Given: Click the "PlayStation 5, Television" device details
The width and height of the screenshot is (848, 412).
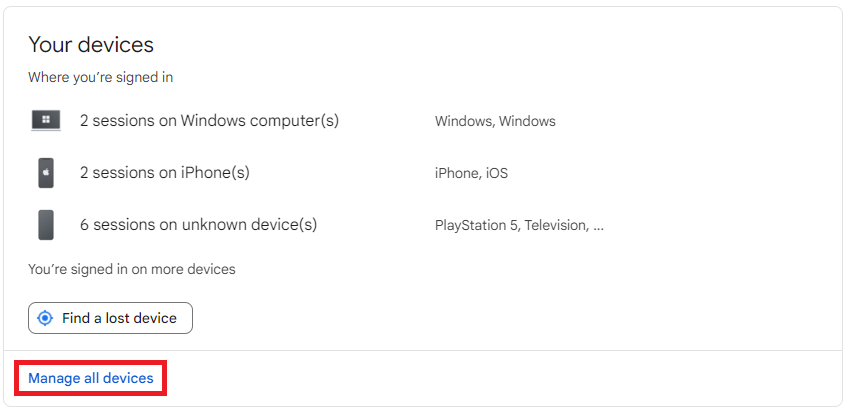Looking at the screenshot, I should [512, 225].
